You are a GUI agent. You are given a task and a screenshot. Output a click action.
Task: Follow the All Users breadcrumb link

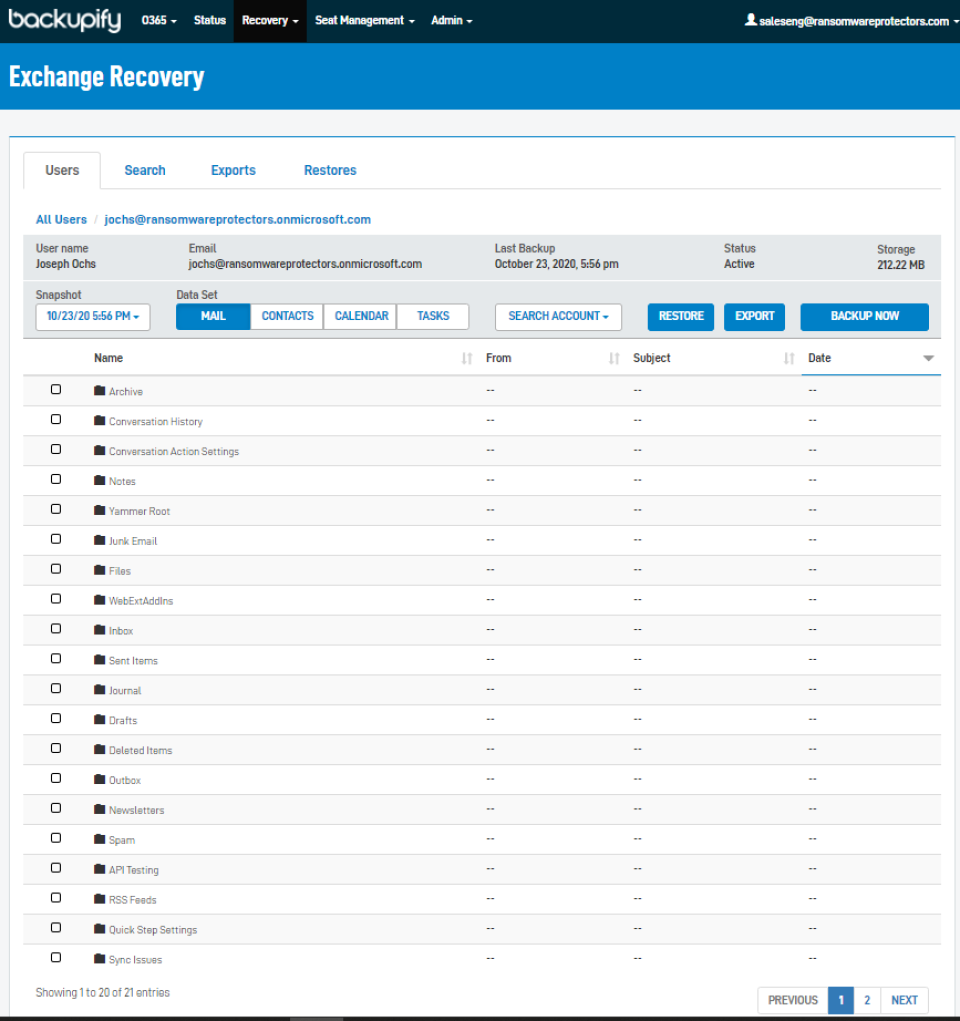coord(61,219)
